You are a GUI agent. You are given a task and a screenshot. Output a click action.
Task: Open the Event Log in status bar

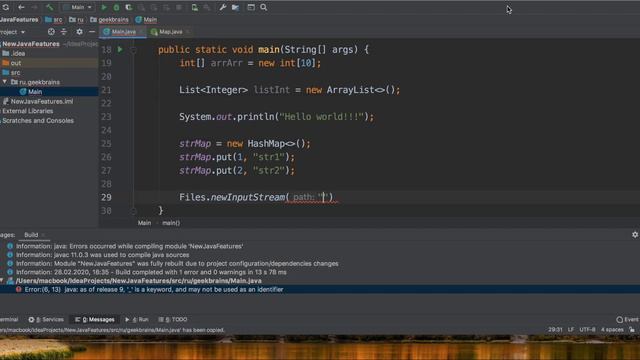coord(628,320)
